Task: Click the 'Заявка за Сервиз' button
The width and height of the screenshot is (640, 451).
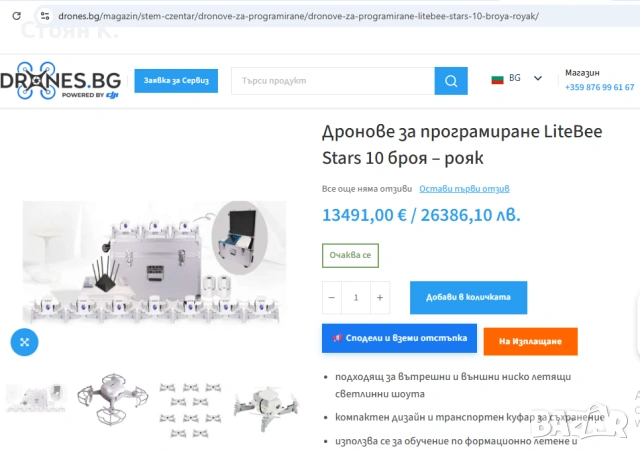Action: coord(176,81)
